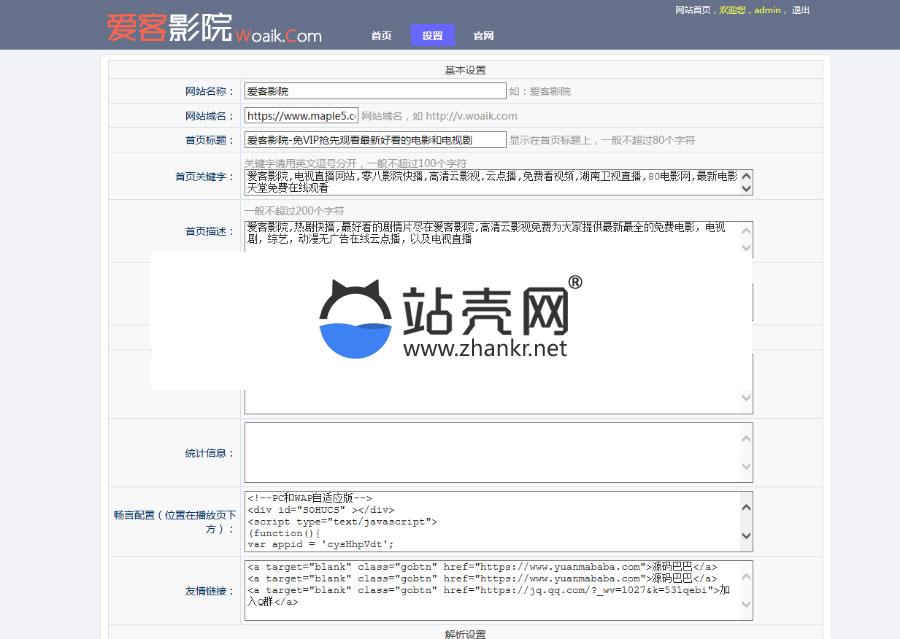Click the down arrow of 畅言配置 scrollbar
The width and height of the screenshot is (900, 639).
pos(745,541)
